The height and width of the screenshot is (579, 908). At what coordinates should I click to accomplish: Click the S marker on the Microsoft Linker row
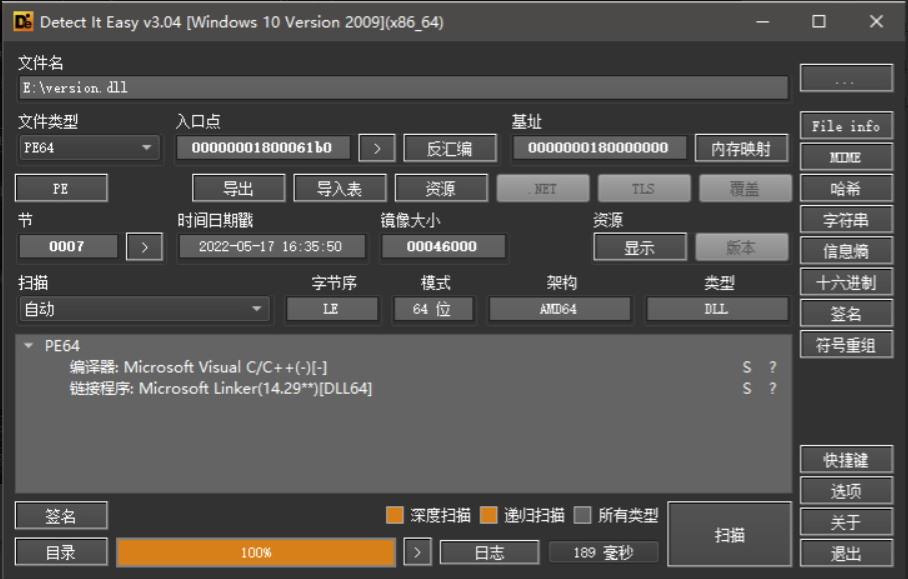point(746,388)
